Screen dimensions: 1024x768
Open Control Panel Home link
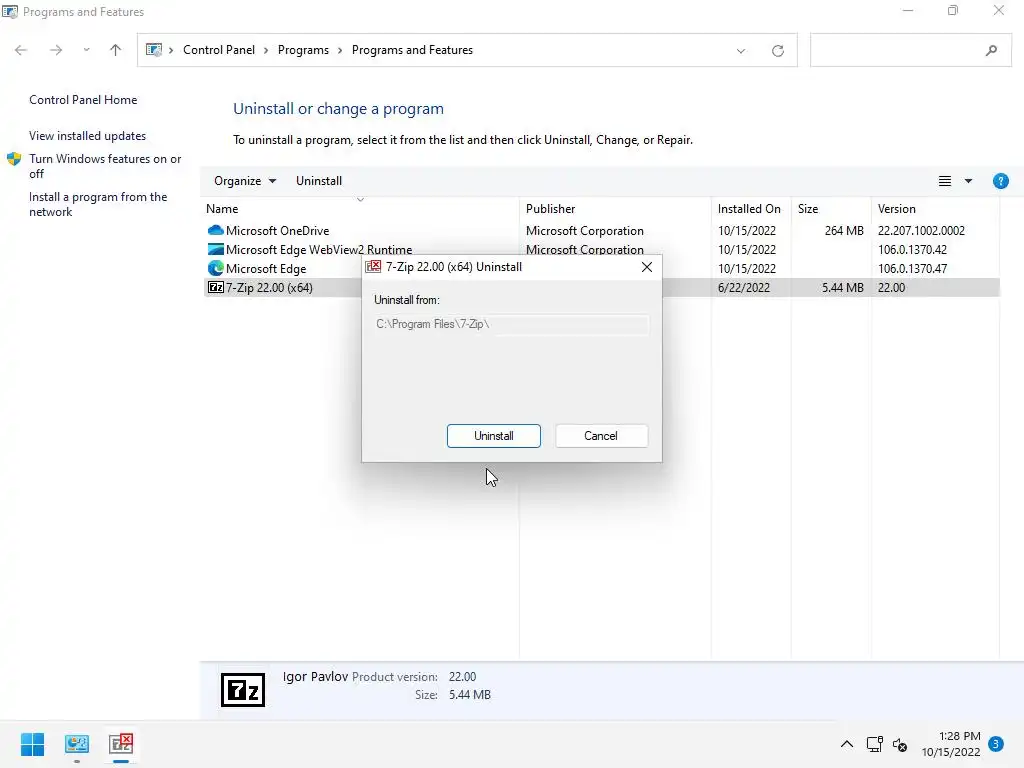83,100
